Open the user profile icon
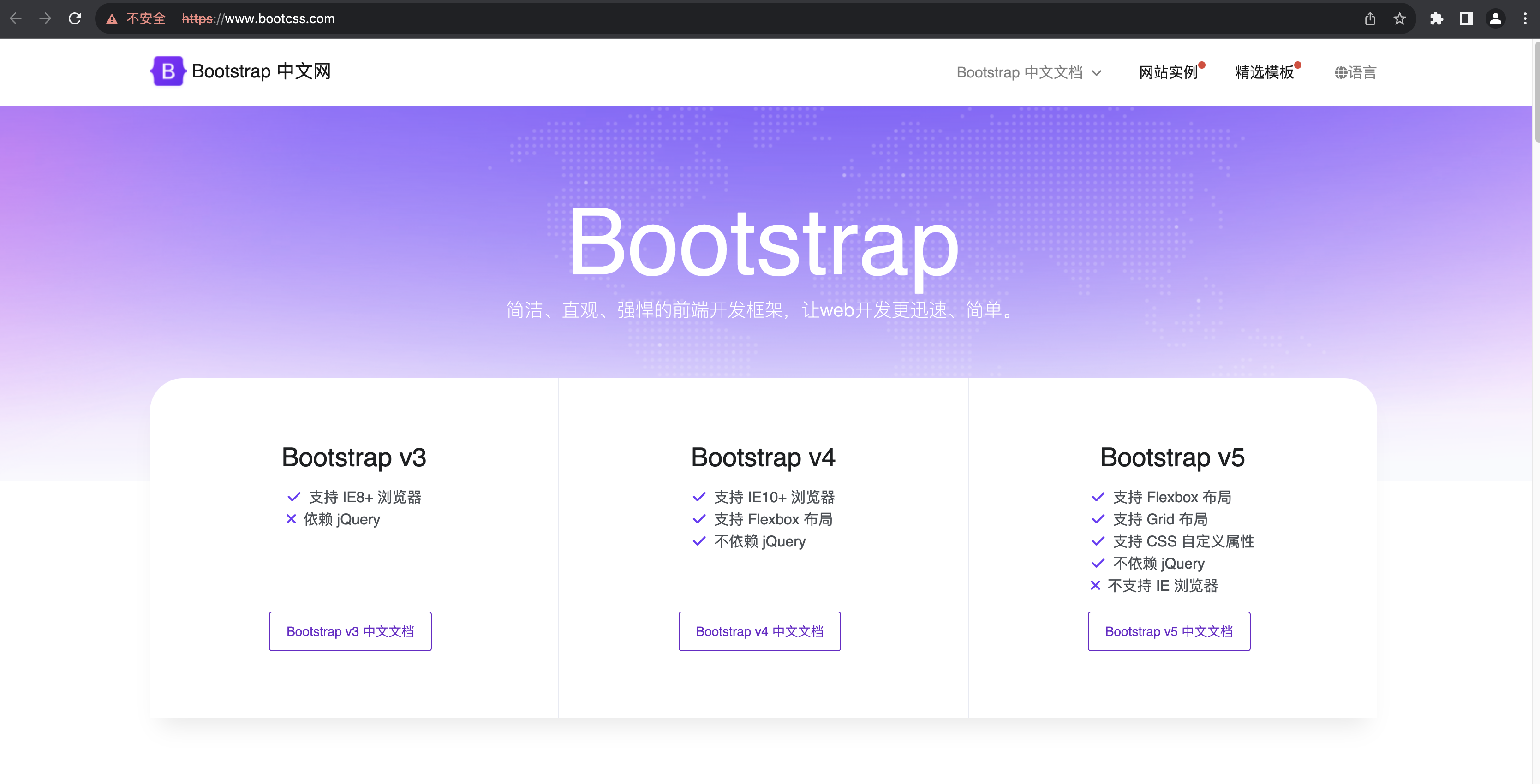Screen dimensions: 1540x784 click(1495, 19)
